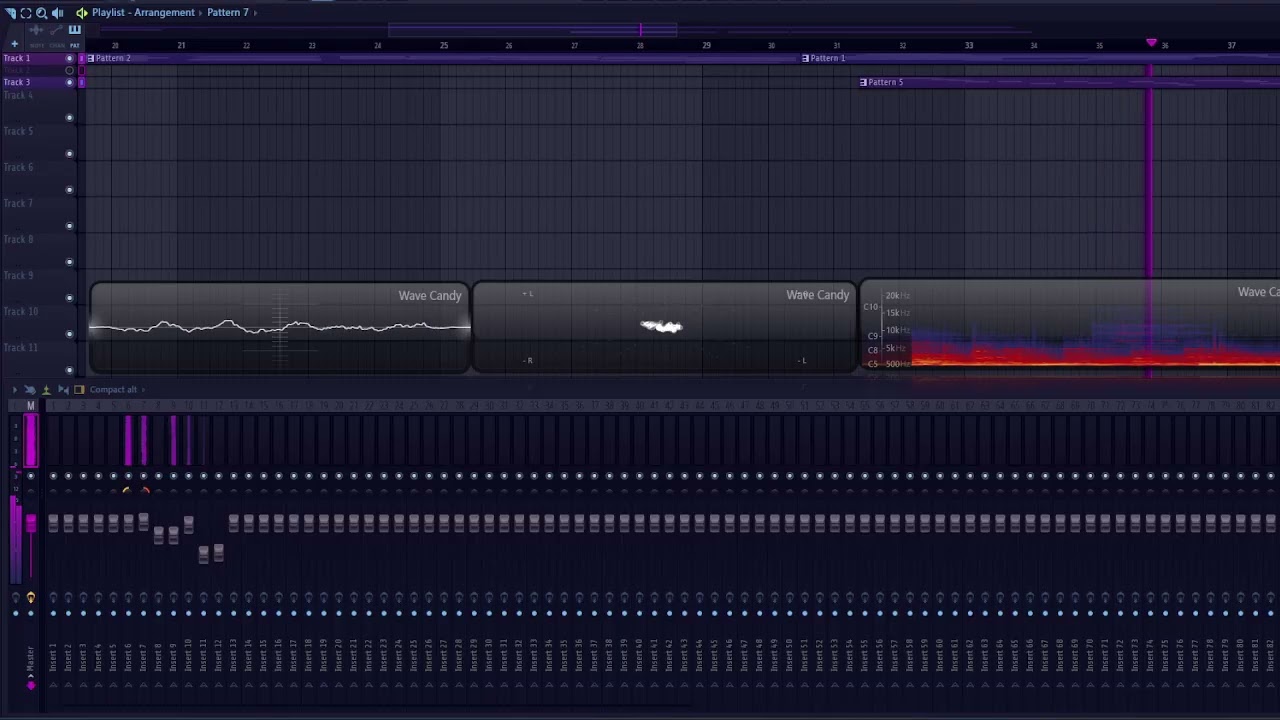
Task: Click the send arrow under Insert 5
Action: pyautogui.click(x=113, y=684)
